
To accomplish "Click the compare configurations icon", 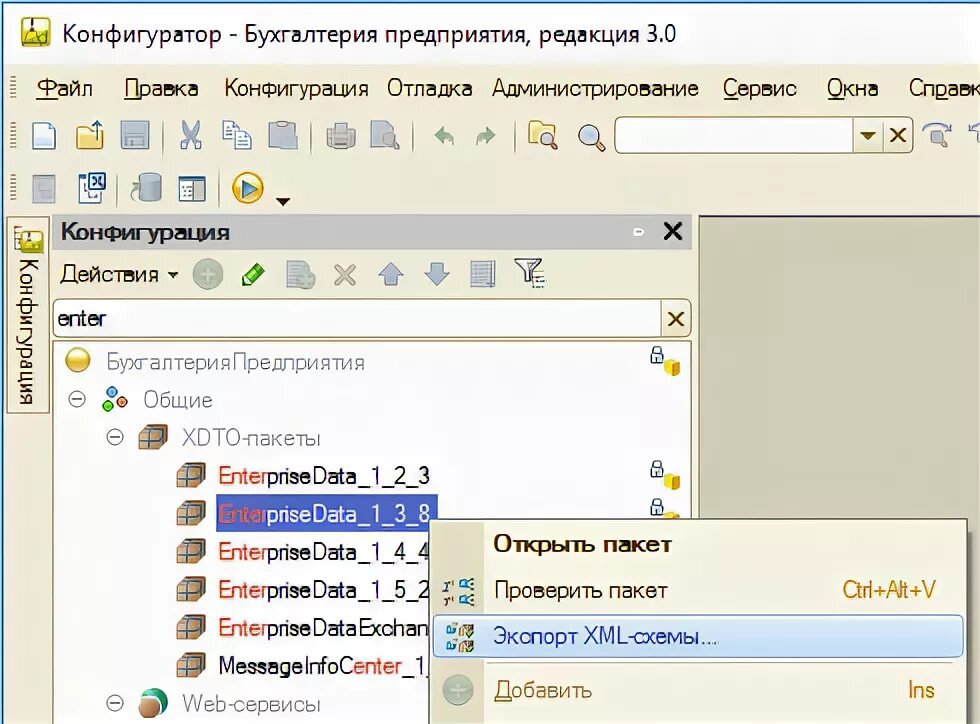I will tap(92, 188).
